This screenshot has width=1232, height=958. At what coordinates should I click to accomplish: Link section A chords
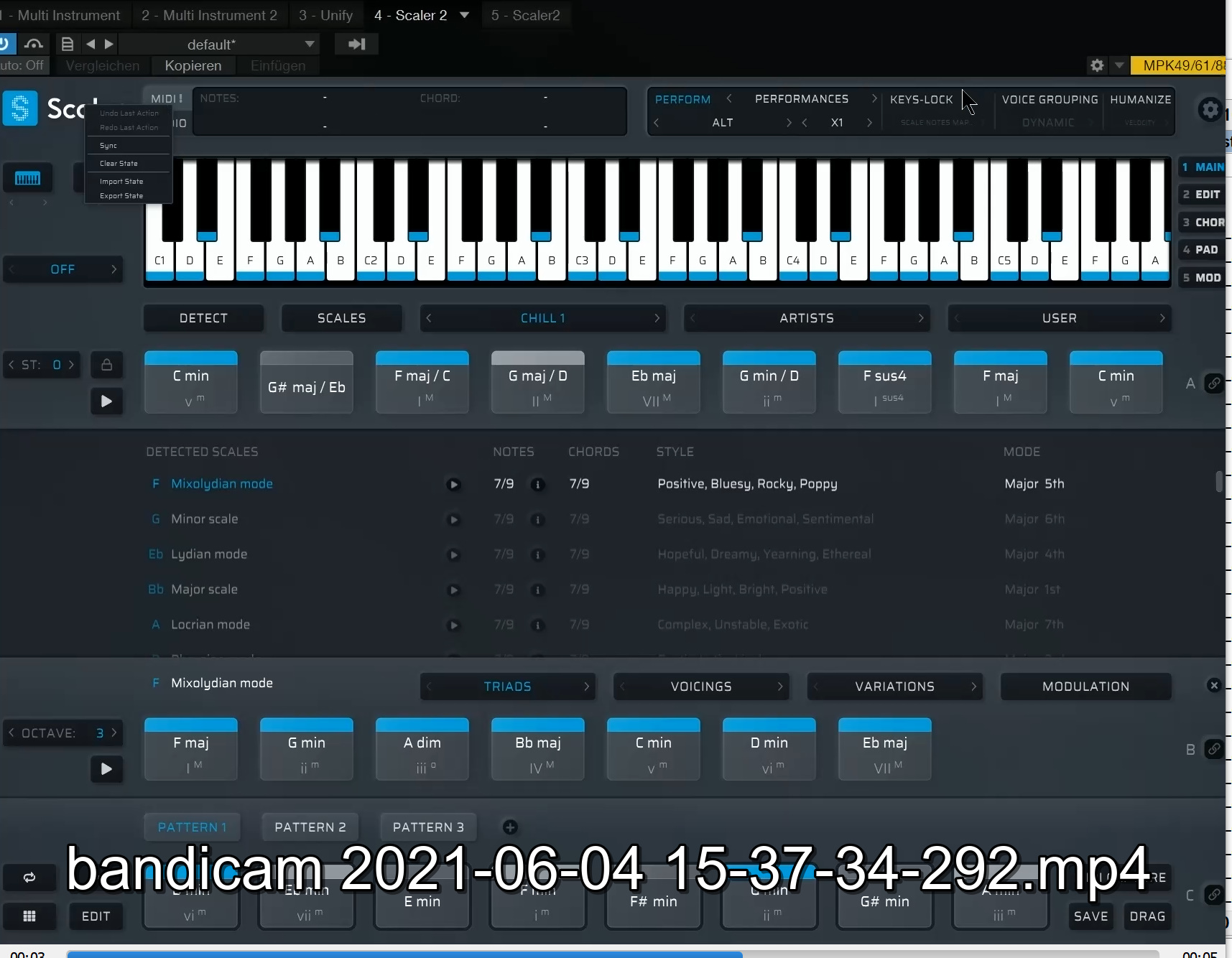tap(1214, 383)
